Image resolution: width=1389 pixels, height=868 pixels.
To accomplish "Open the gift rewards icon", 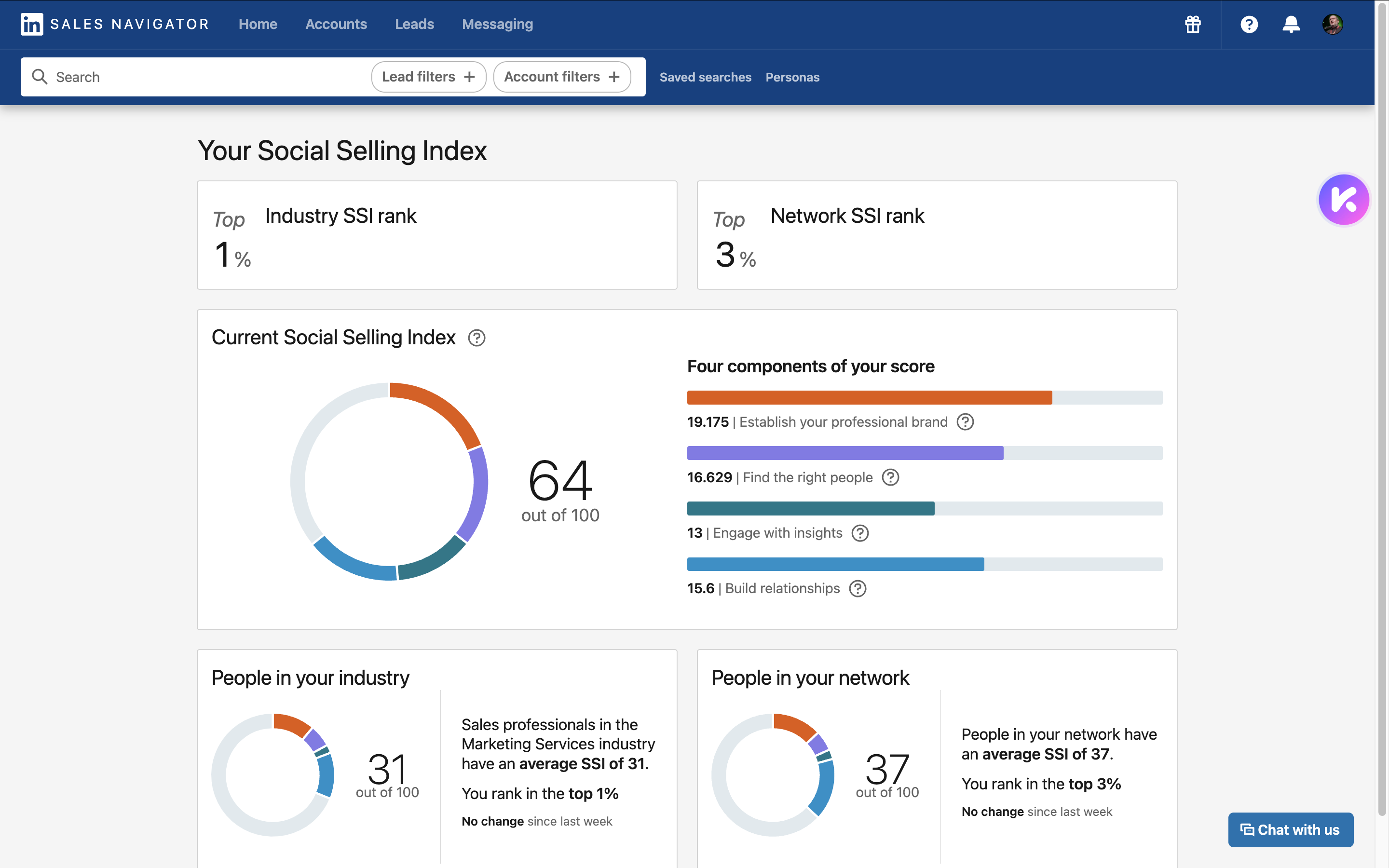I will 1193,24.
